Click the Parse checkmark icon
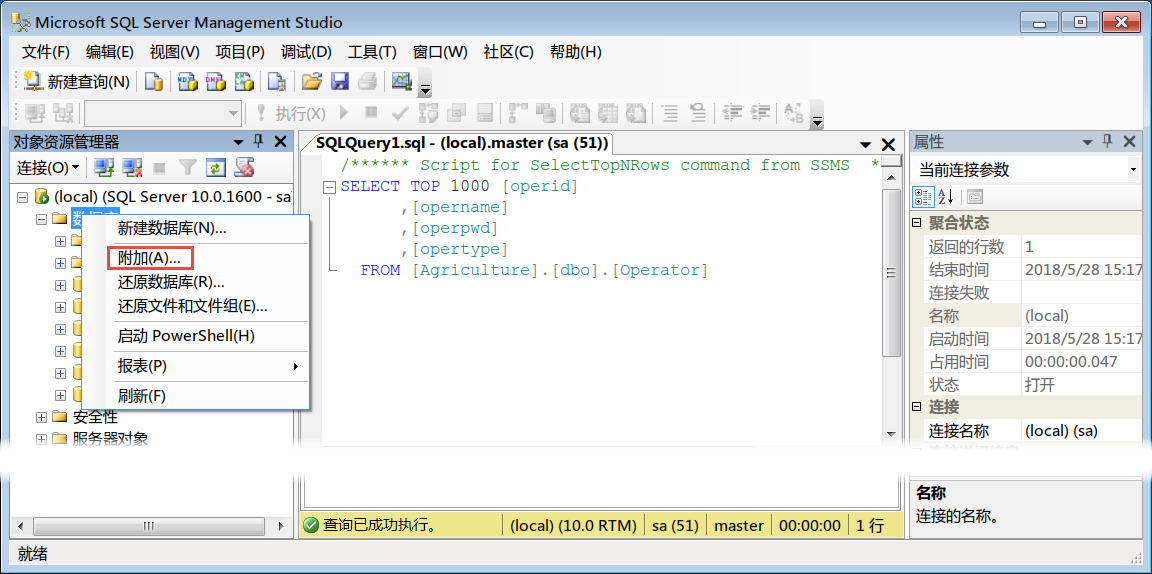 tap(400, 113)
